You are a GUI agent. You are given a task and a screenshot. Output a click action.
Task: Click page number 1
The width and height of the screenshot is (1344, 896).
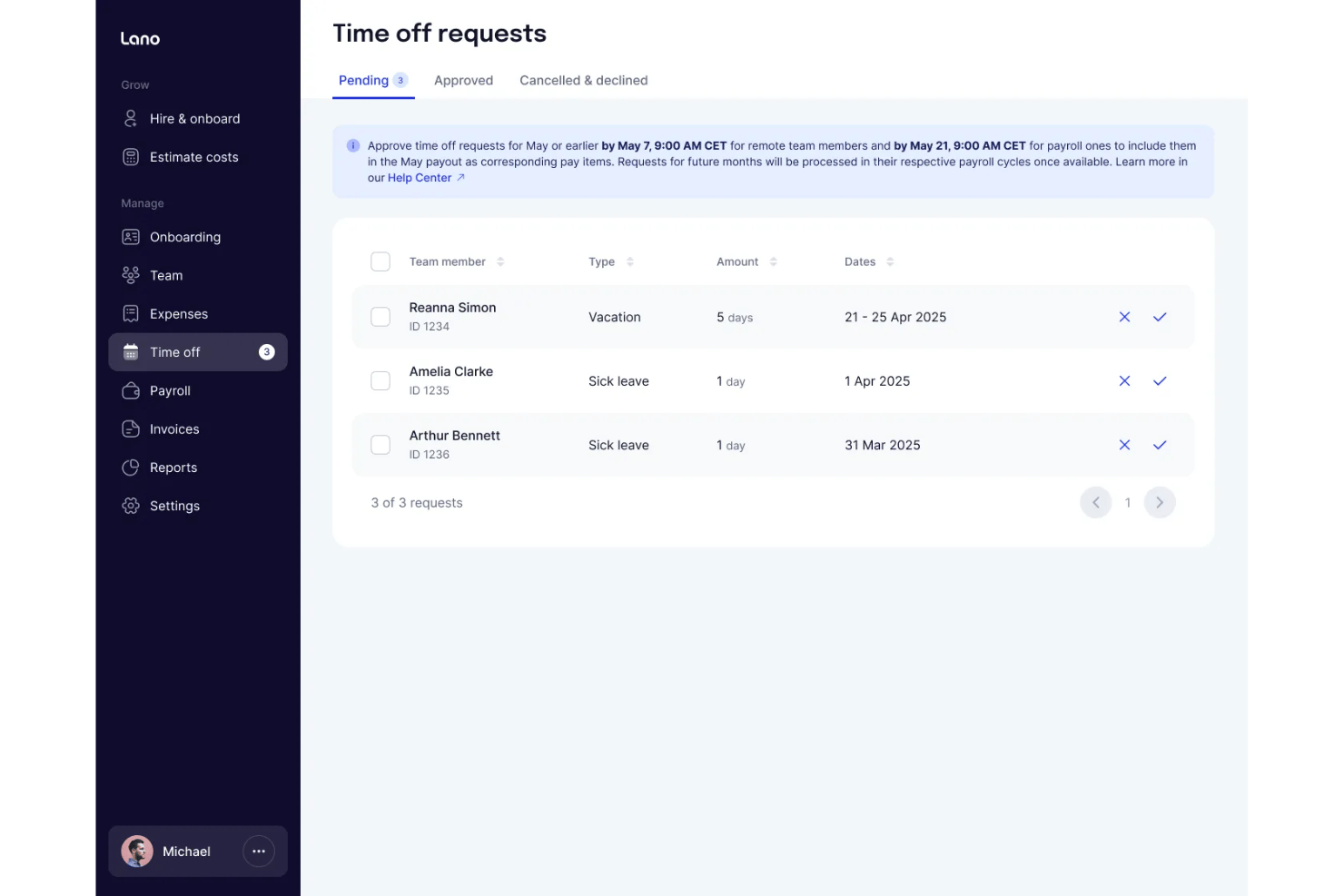tap(1128, 503)
